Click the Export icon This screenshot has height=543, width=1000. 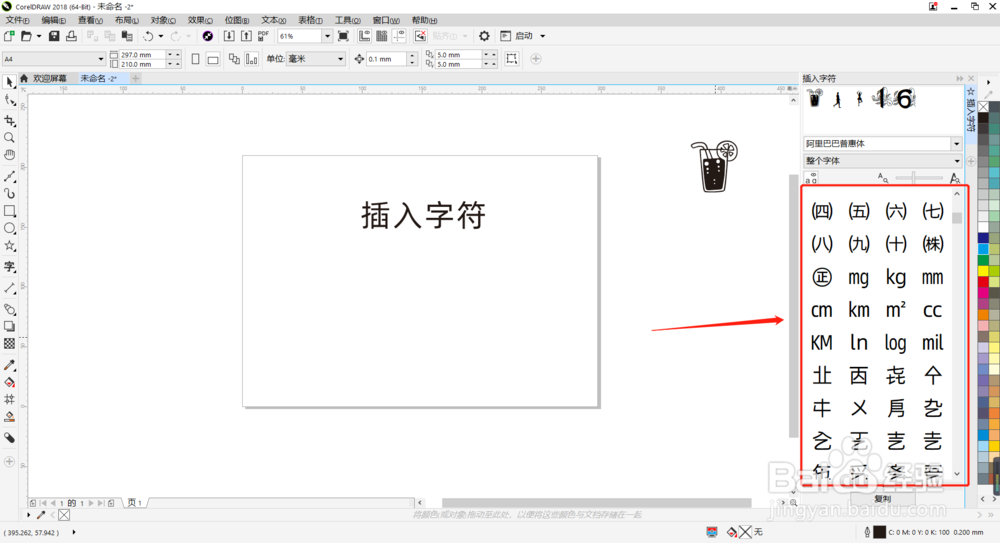[246, 36]
